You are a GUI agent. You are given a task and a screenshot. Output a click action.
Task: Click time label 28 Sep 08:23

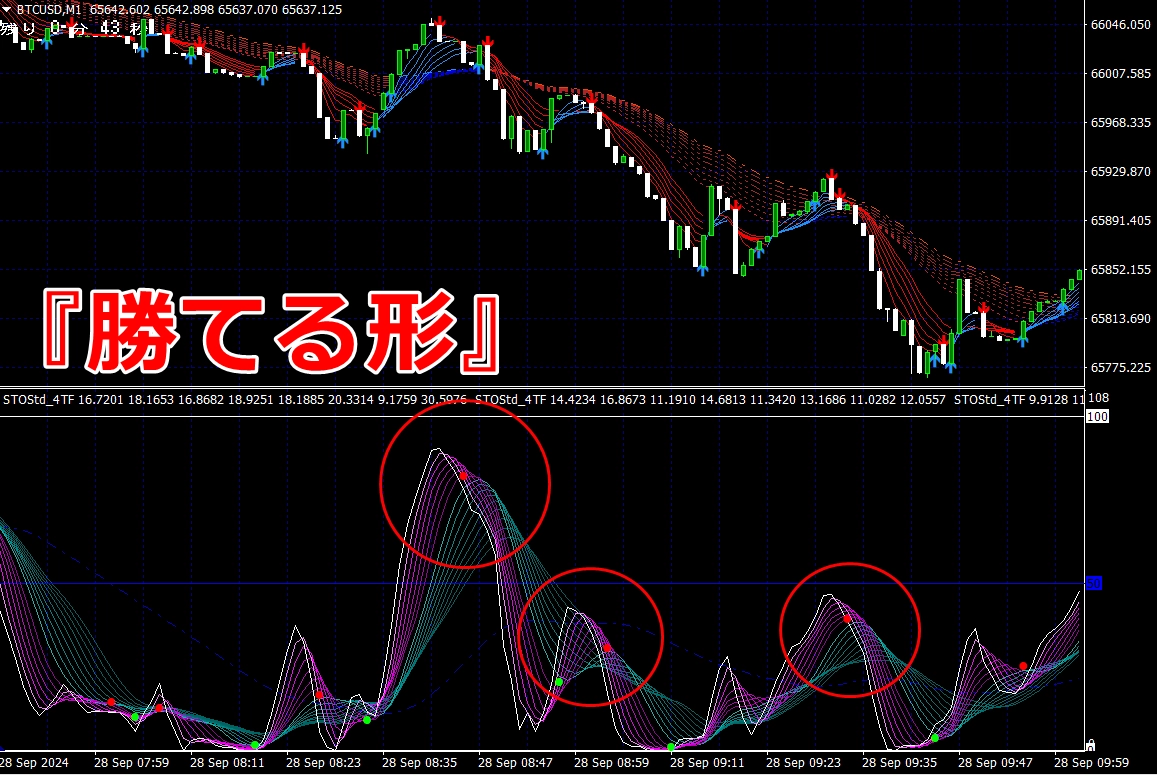coord(323,763)
